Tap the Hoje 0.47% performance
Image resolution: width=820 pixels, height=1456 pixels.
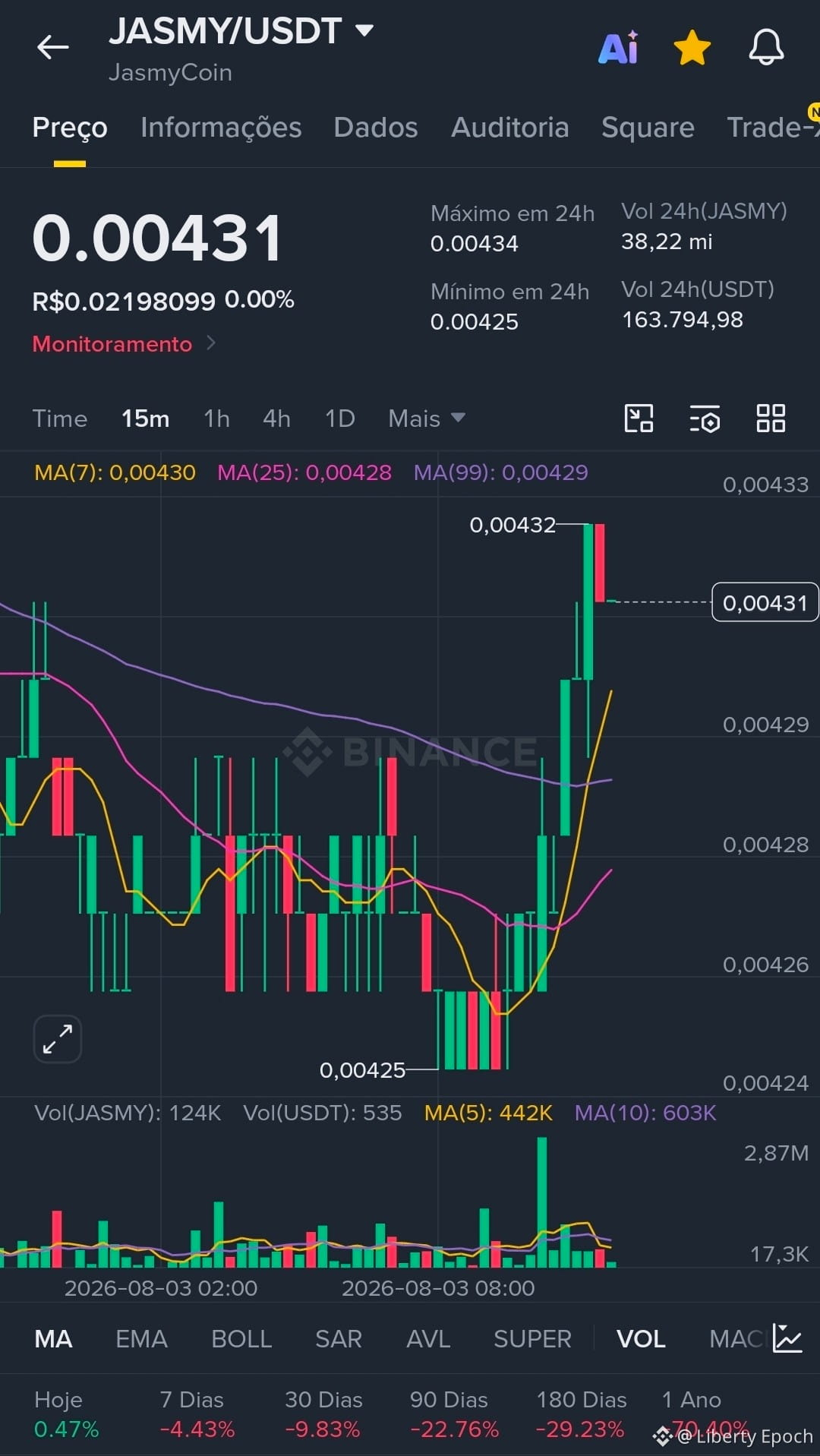[x=67, y=1414]
